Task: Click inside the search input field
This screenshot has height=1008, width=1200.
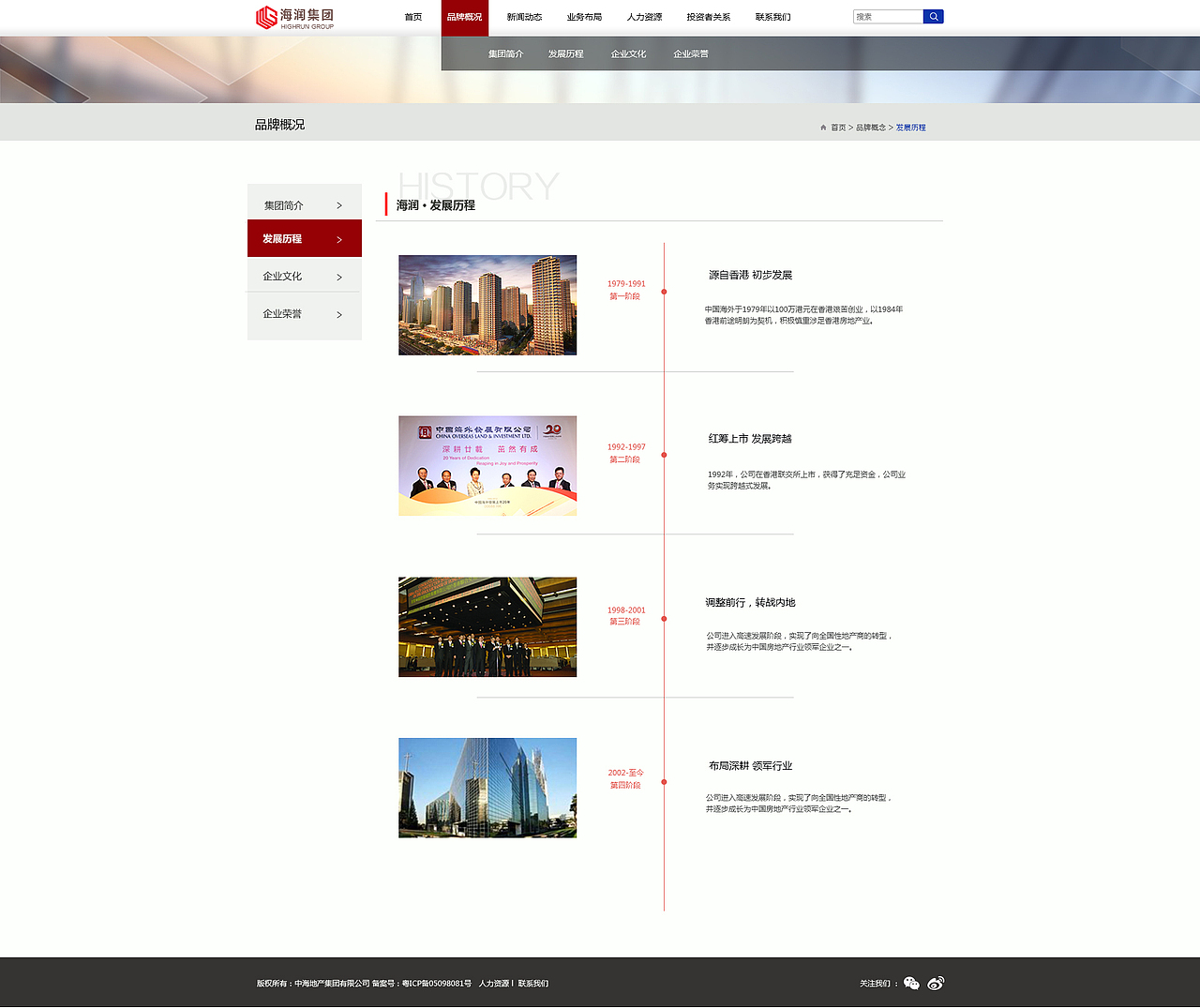Action: pos(886,16)
